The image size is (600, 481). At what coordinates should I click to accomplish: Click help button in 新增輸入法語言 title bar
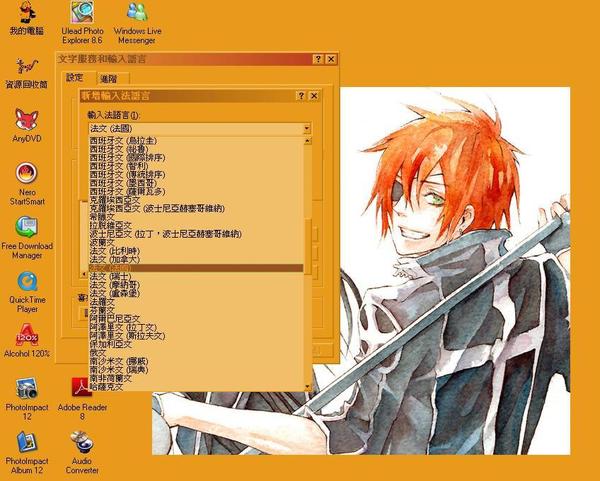click(x=301, y=96)
